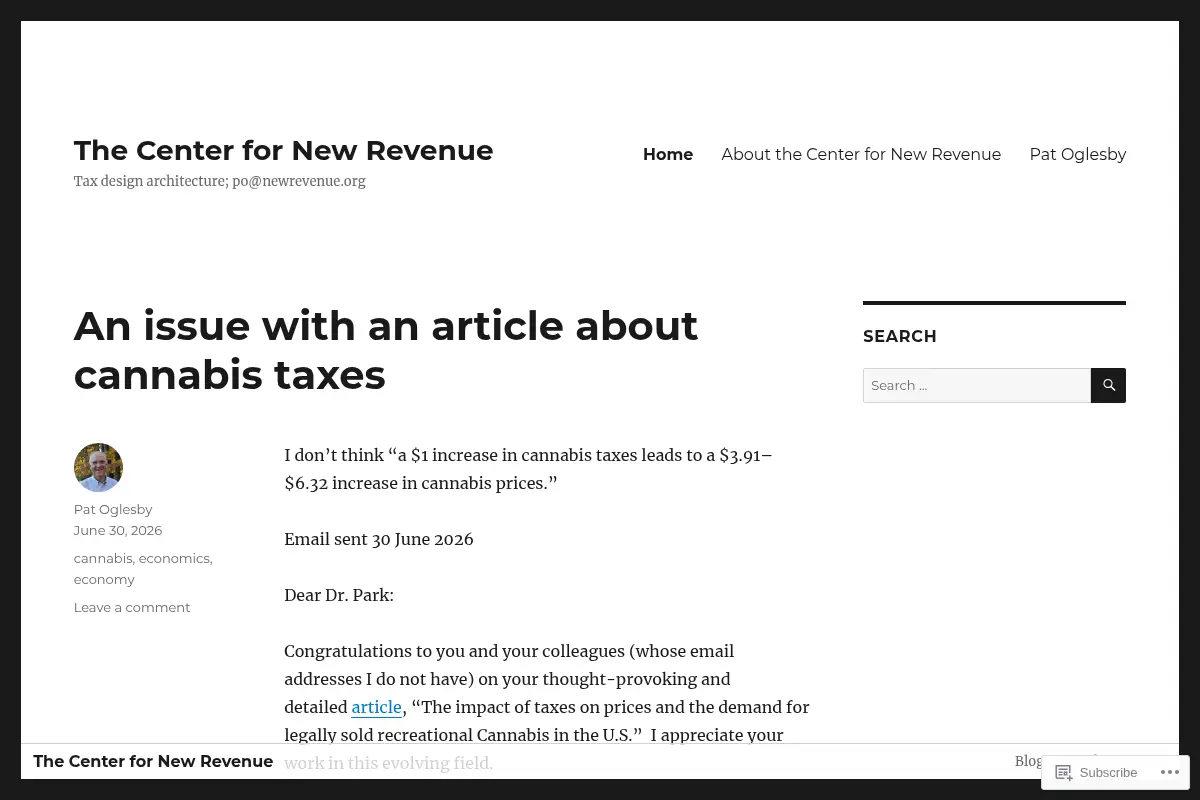This screenshot has height=800, width=1200.
Task: Click the 'Dear Dr. Park:' line
Action: [x=339, y=595]
